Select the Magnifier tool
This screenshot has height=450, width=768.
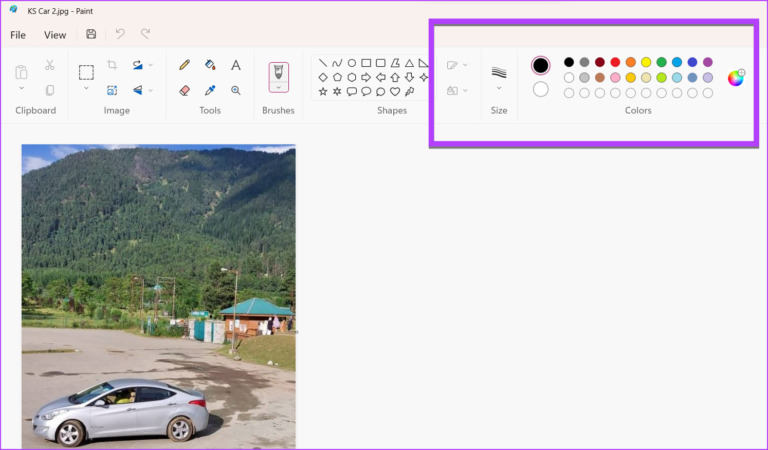pos(236,90)
